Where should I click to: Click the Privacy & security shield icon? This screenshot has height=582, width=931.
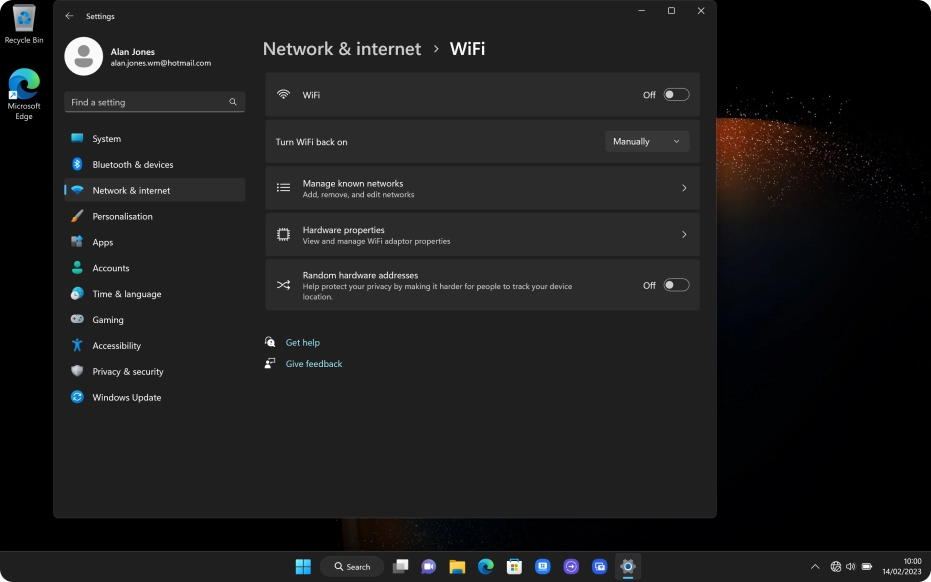77,371
